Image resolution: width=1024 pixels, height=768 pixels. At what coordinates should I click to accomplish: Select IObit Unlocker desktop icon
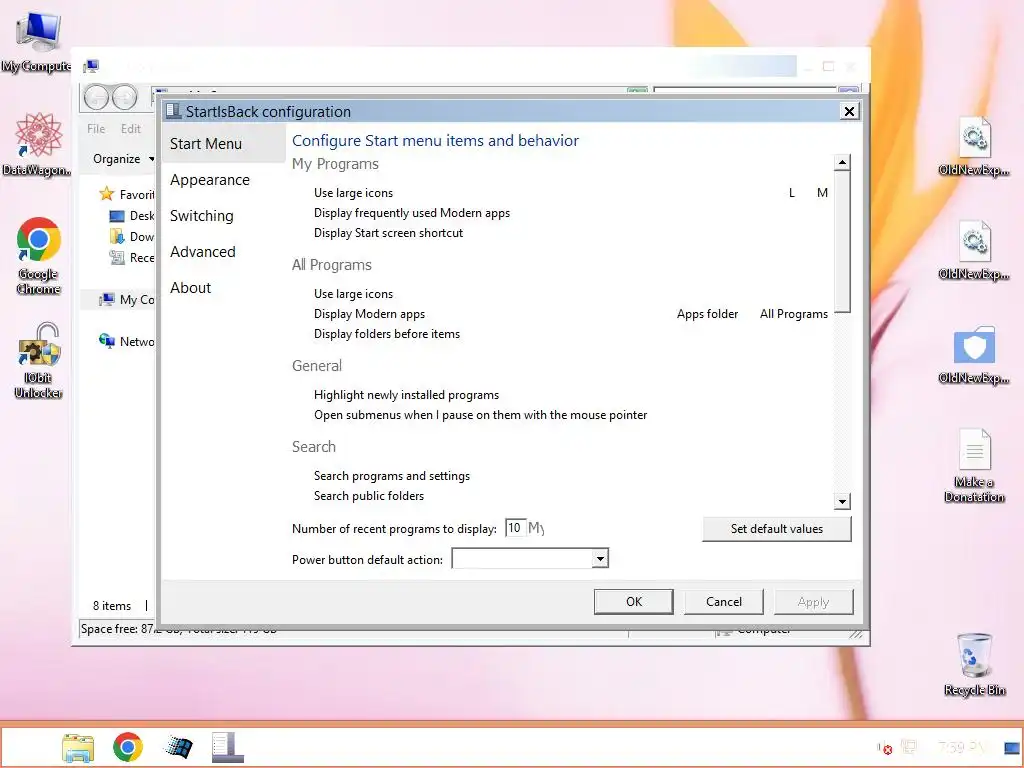coord(39,360)
